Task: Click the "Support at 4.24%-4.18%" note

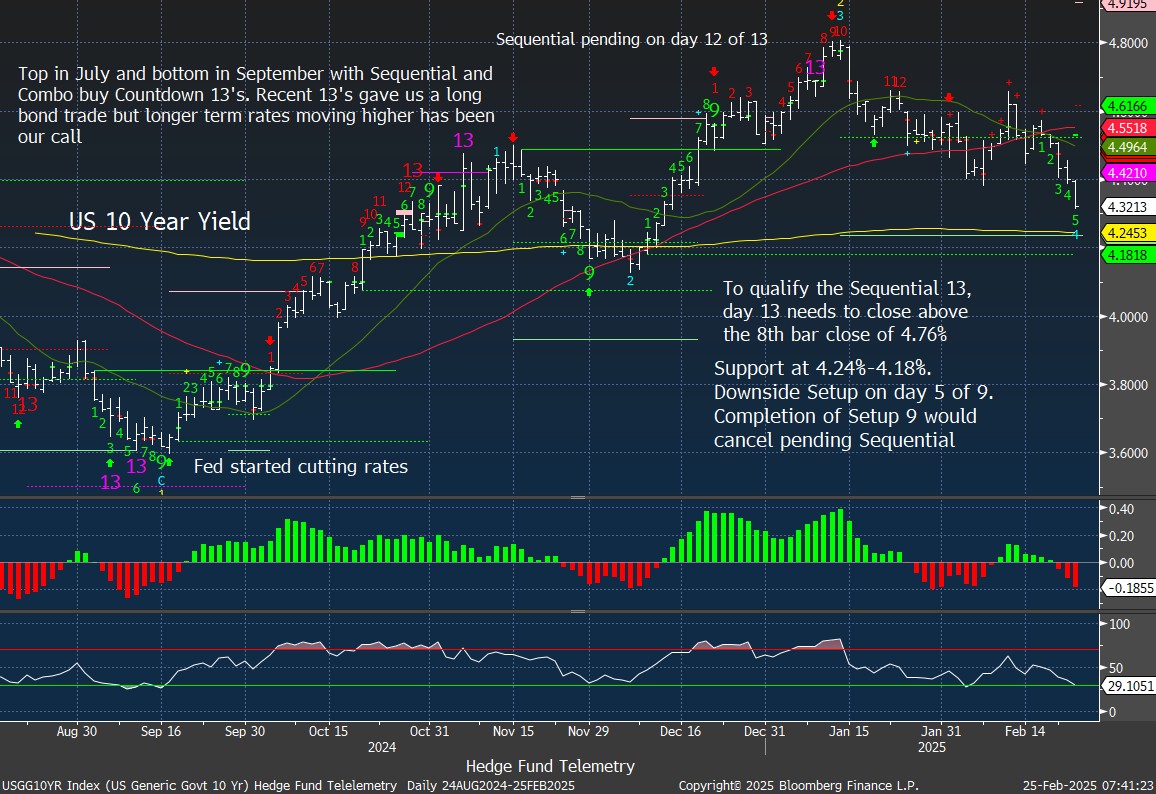Action: (x=854, y=404)
